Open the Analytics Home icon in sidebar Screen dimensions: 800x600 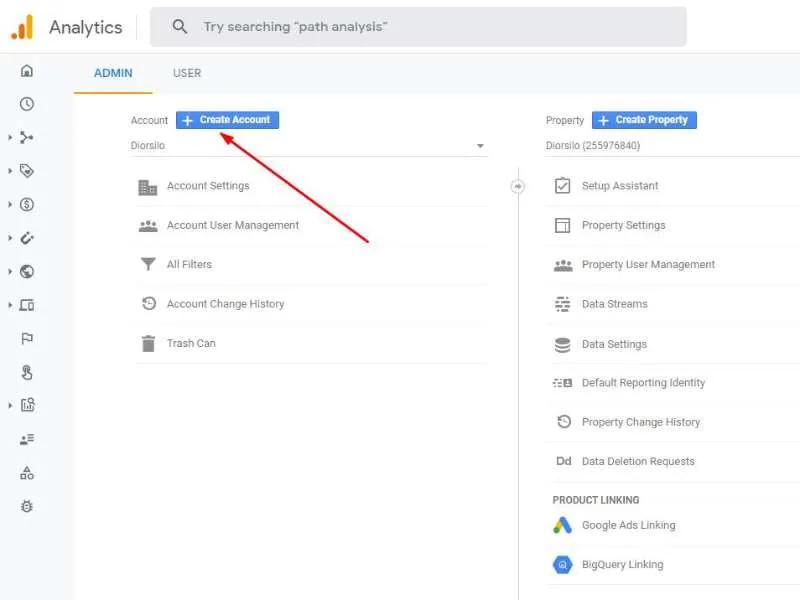pos(27,70)
